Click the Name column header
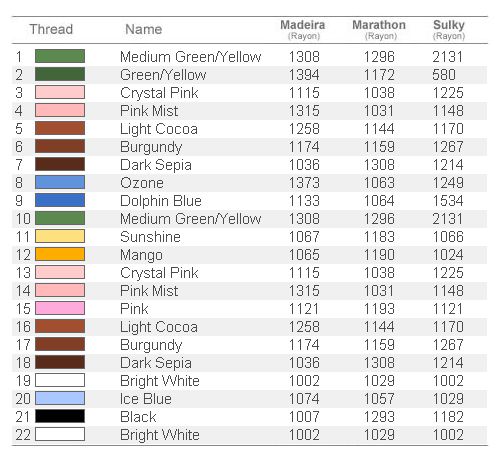 [144, 29]
